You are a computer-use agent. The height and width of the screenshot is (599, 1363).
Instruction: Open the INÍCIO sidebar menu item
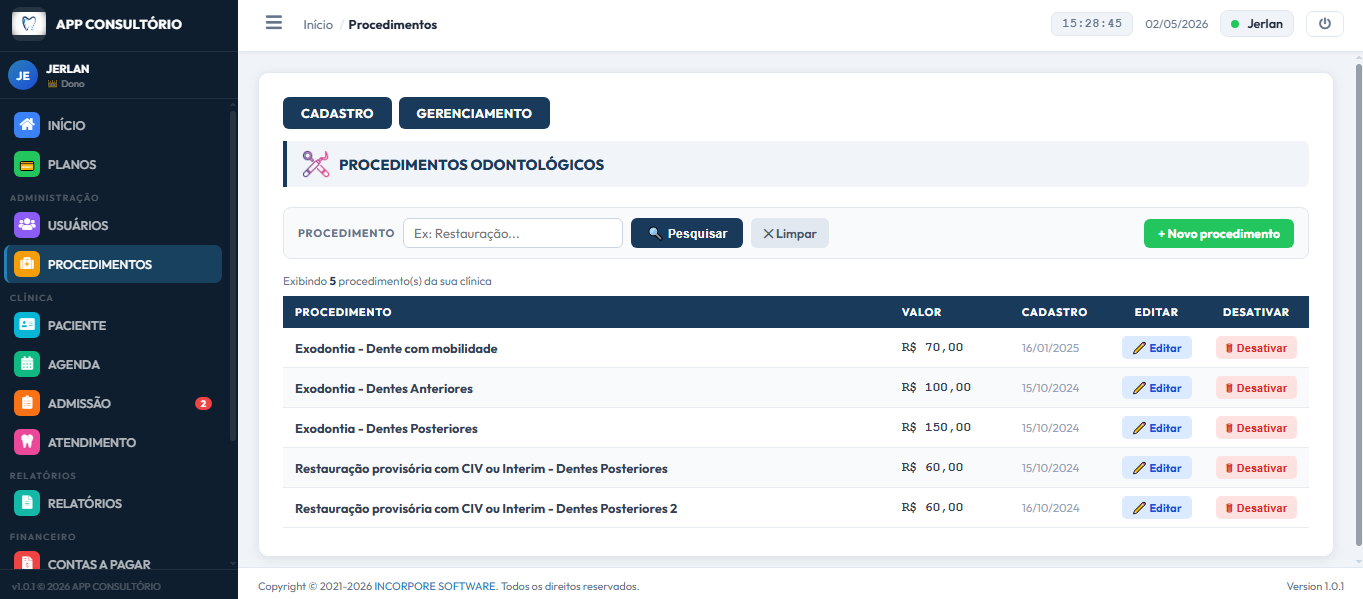click(114, 125)
